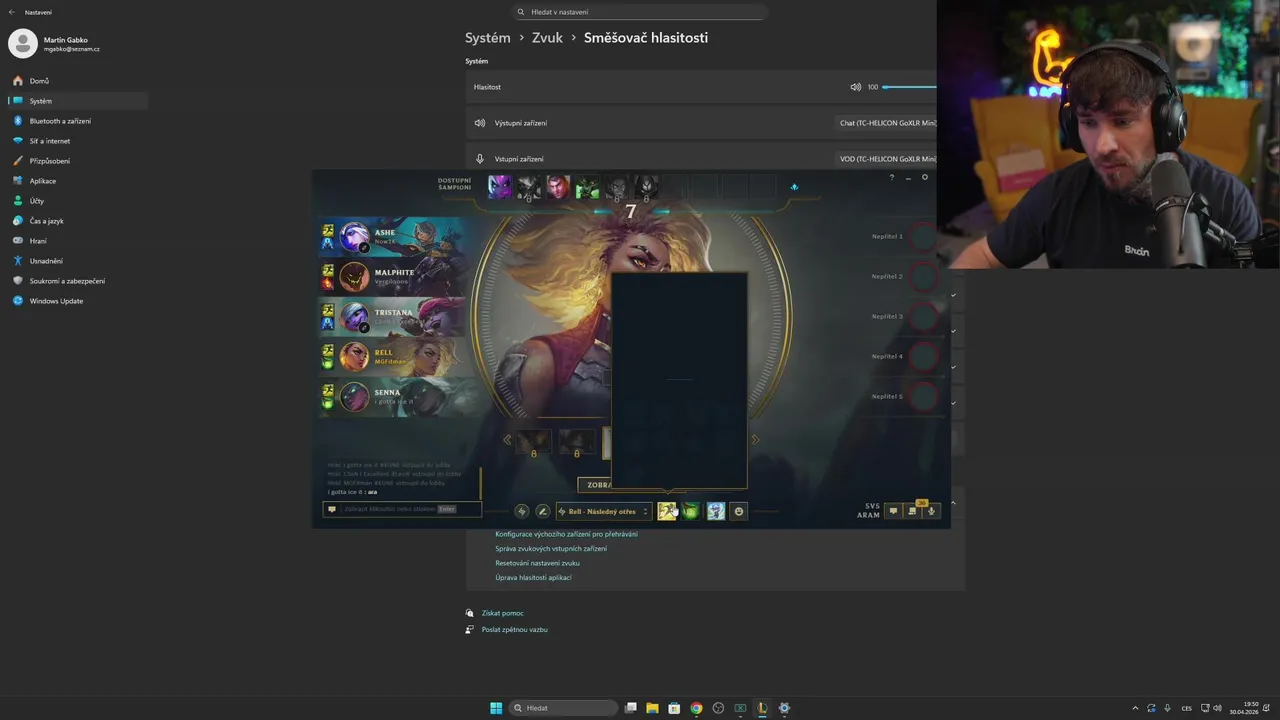Select Systém in Settings sidebar
This screenshot has height=720, width=1280.
click(x=78, y=101)
